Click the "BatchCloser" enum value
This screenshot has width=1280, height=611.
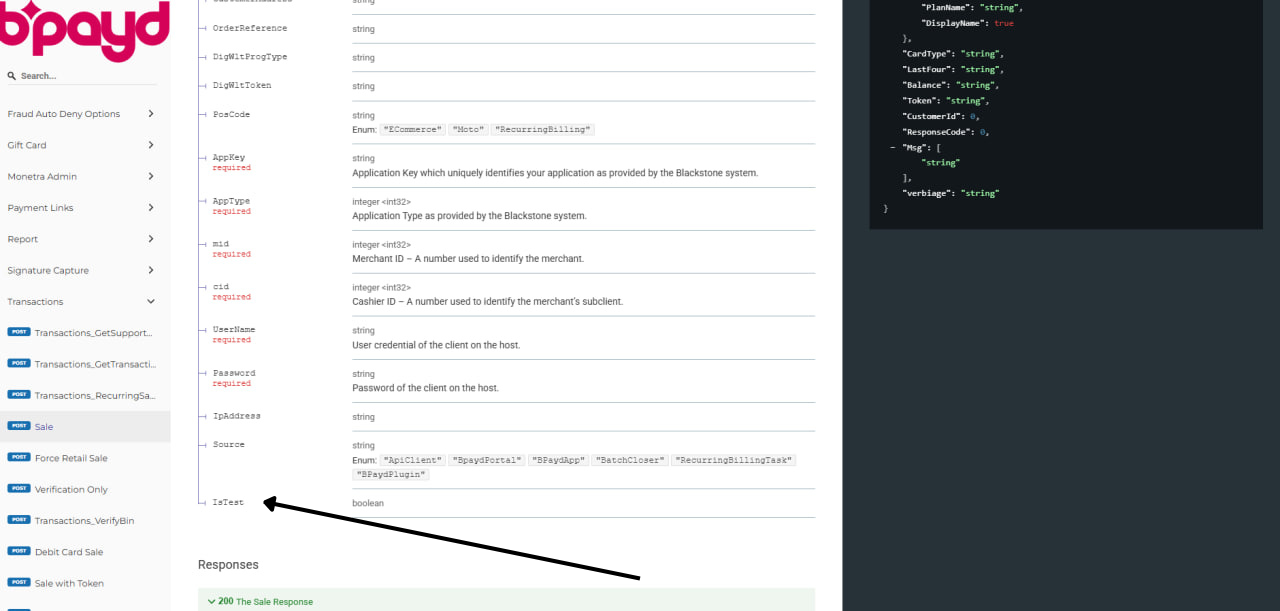click(x=629, y=460)
